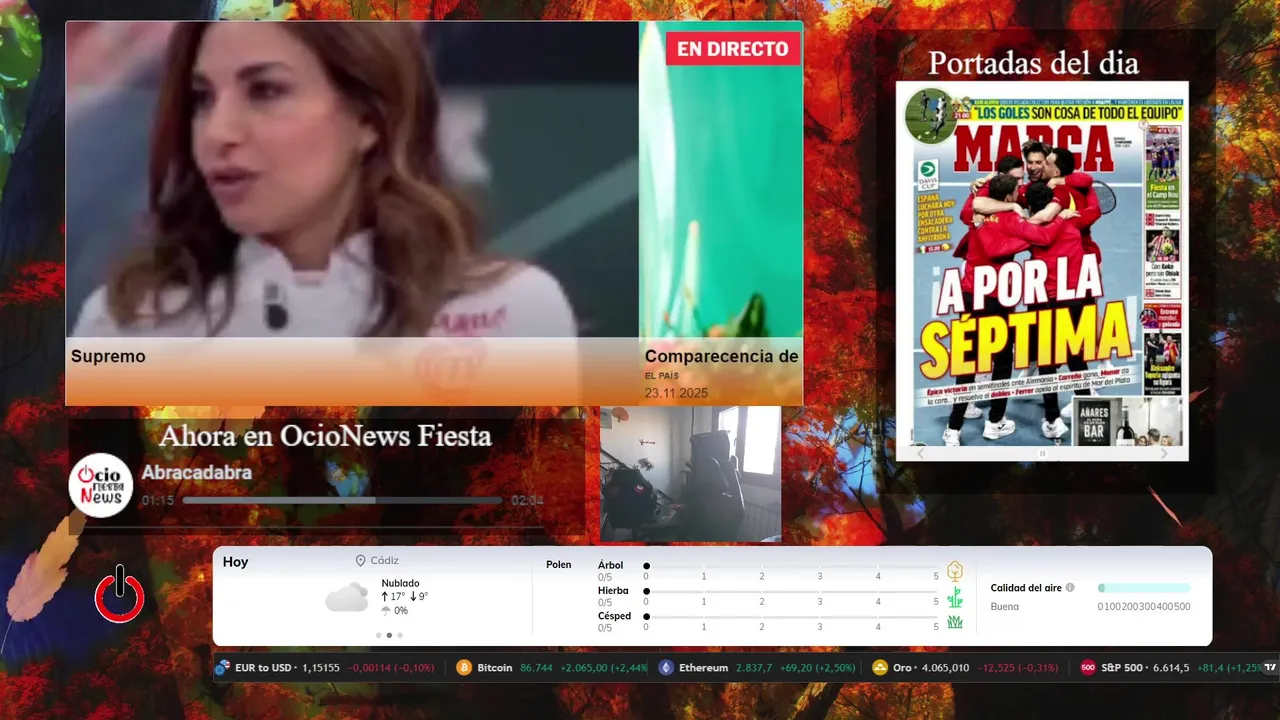Go to previous cover with left arrow
Image resolution: width=1280 pixels, height=720 pixels.
921,454
